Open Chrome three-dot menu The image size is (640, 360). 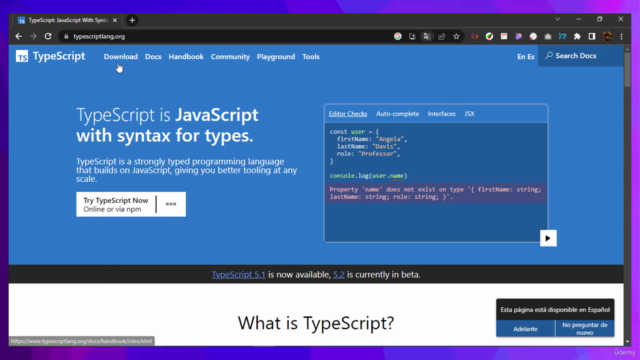(x=621, y=36)
